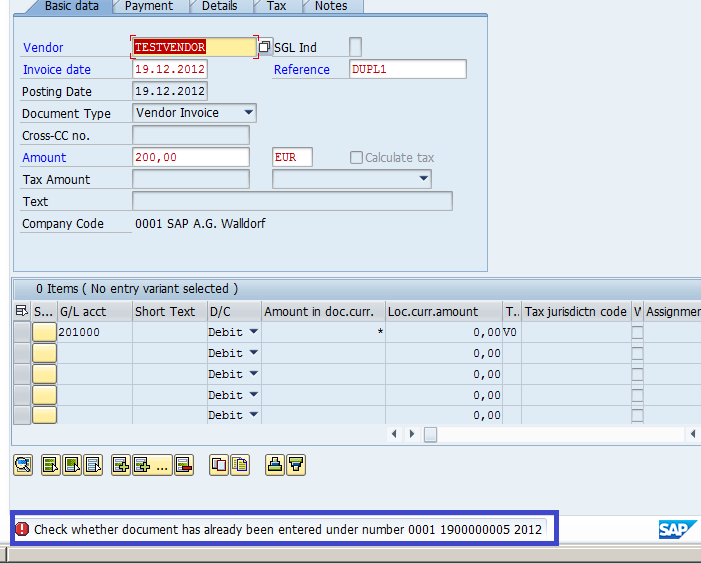Click yellow status icon in third item row
Screen dimensions: 701x564
44,374
